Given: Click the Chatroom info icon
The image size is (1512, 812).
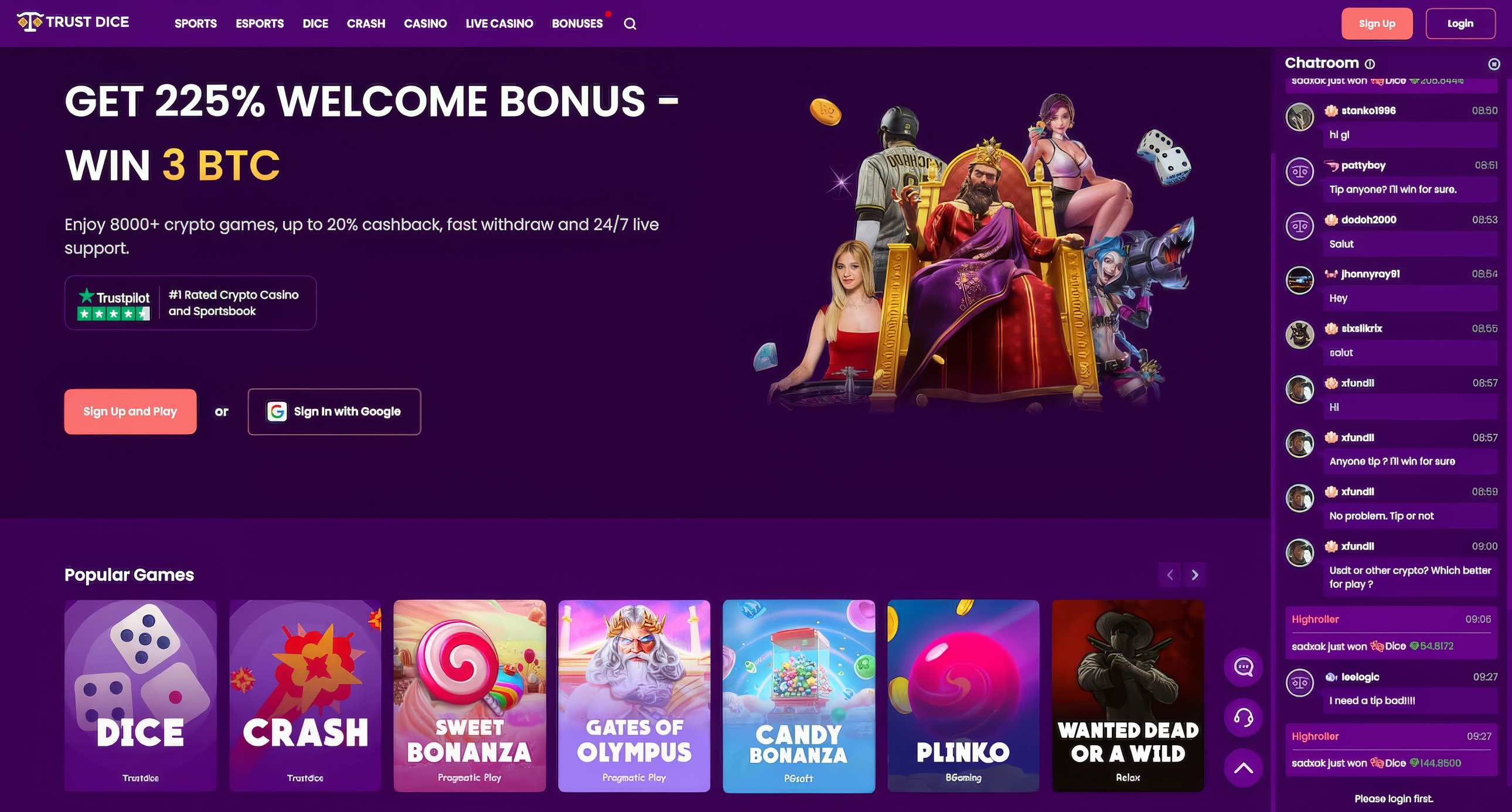Looking at the screenshot, I should [1370, 63].
